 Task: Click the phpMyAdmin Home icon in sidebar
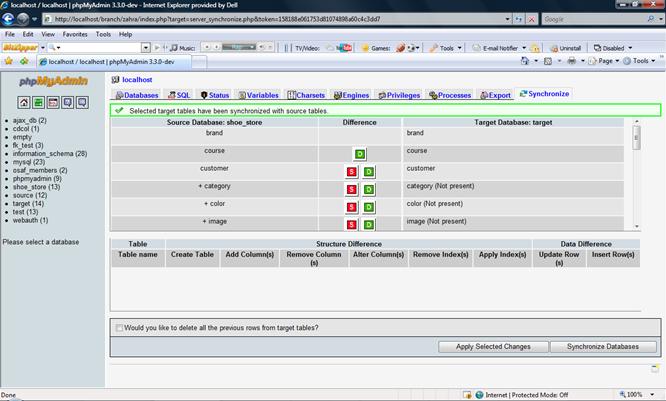(25, 102)
